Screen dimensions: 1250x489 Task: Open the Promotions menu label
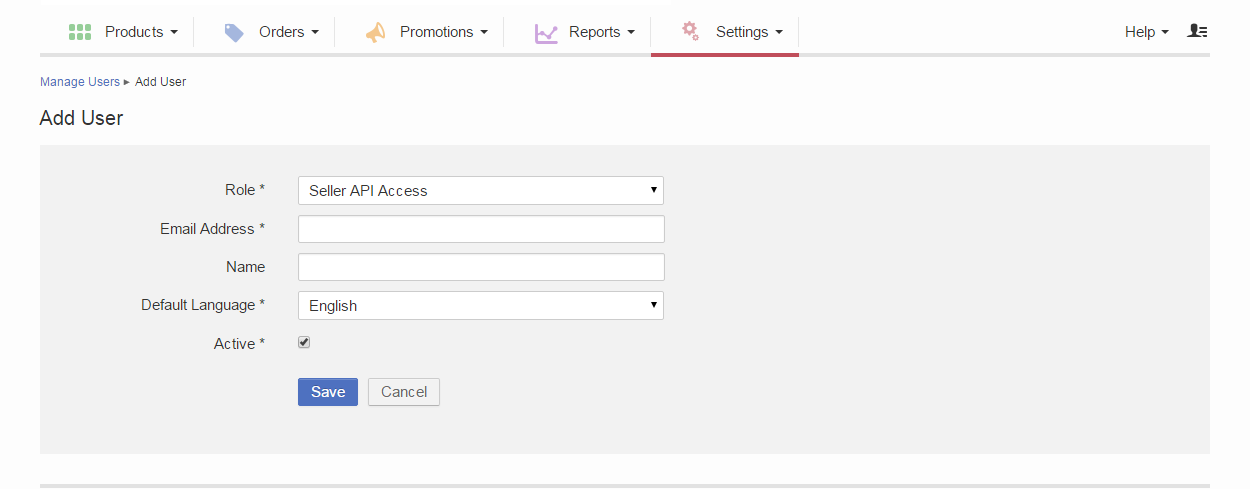point(443,32)
